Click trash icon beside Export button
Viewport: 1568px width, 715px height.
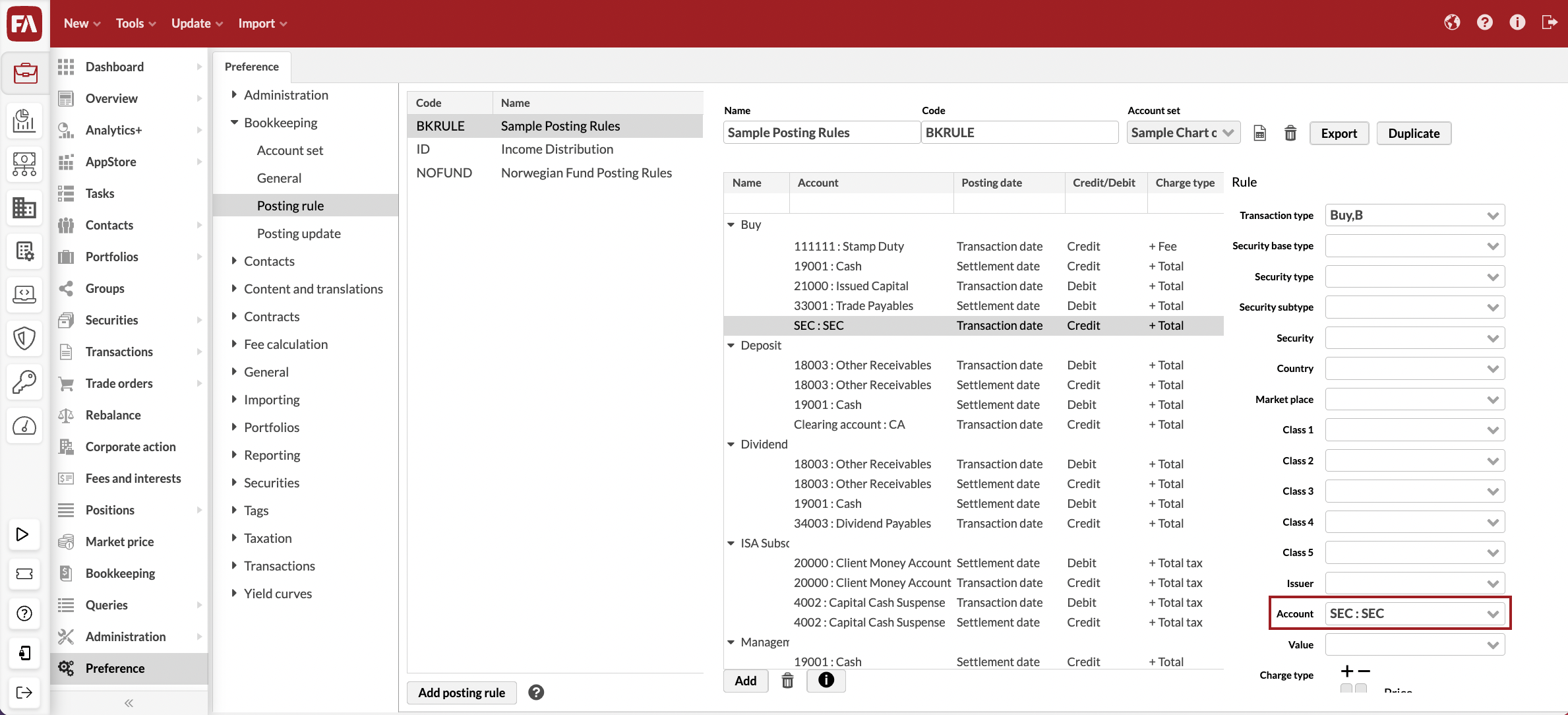coord(1290,133)
